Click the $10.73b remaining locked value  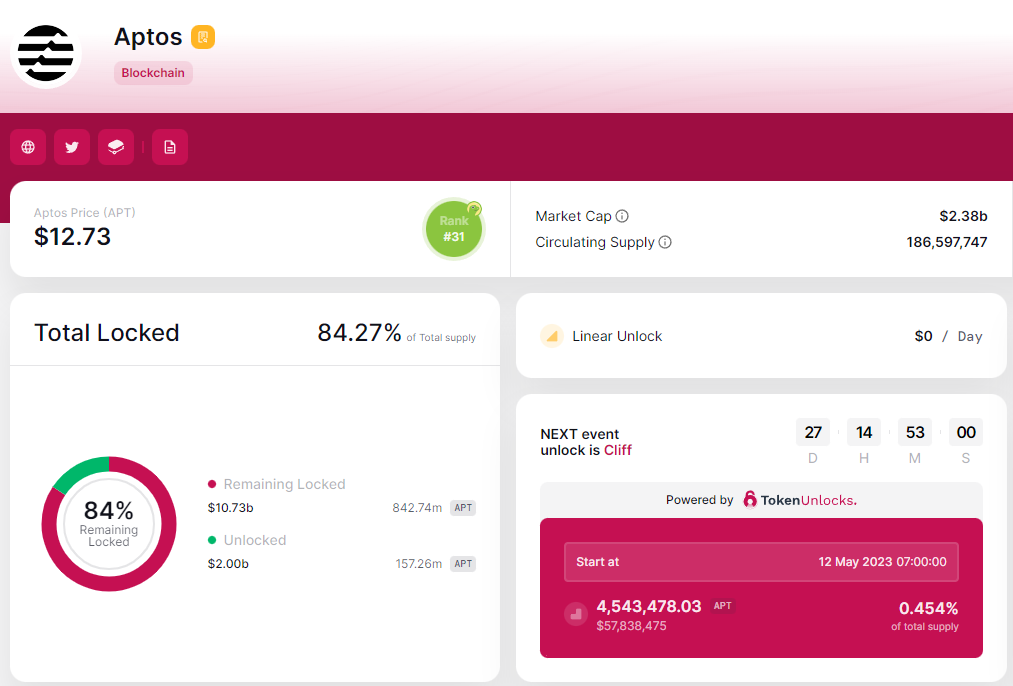231,508
